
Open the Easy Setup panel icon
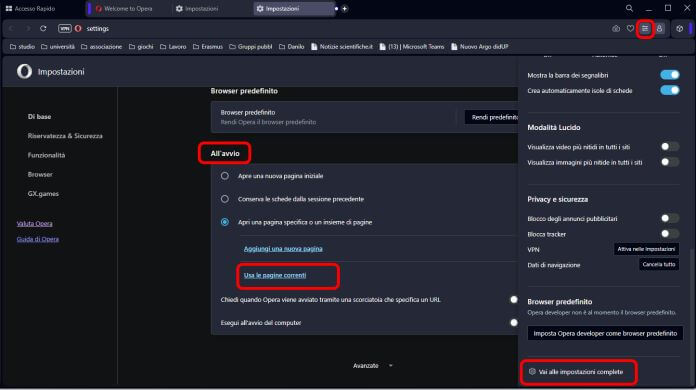click(x=645, y=29)
